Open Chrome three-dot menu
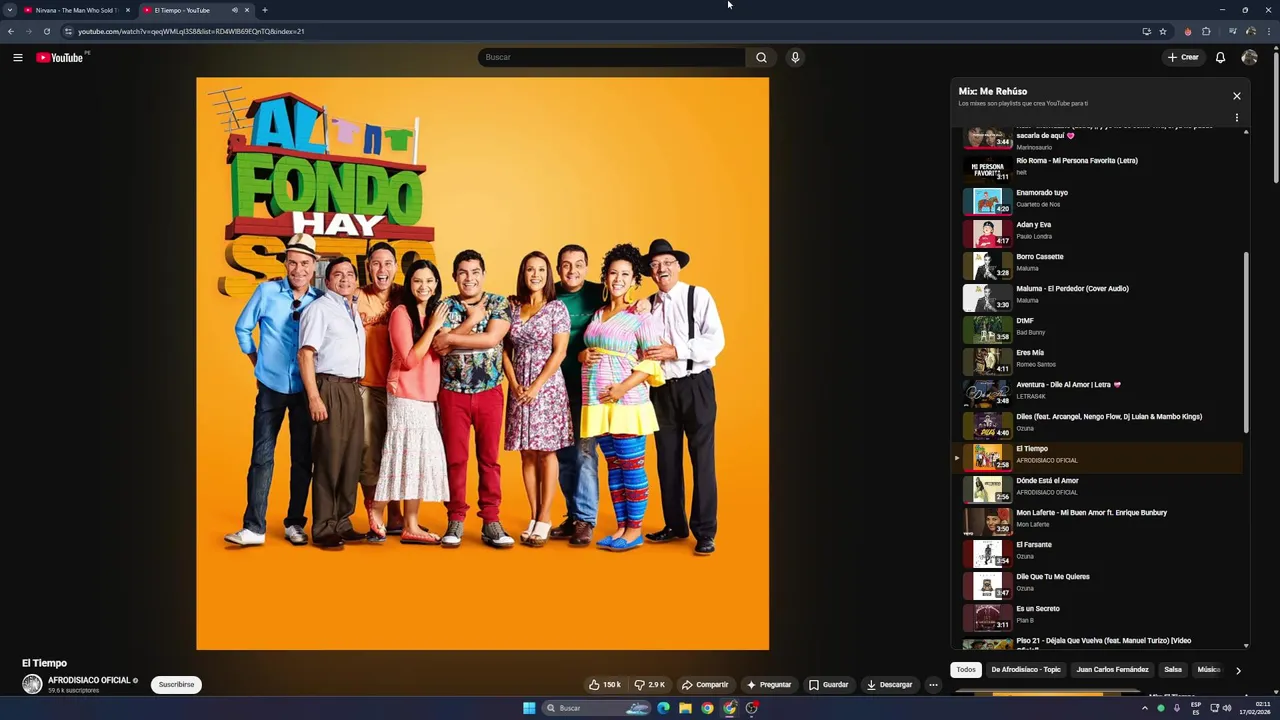The width and height of the screenshot is (1280, 720). point(1268,31)
